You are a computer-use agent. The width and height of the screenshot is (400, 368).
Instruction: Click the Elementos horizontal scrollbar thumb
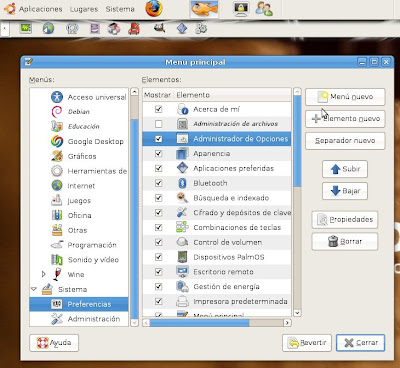click(x=199, y=323)
